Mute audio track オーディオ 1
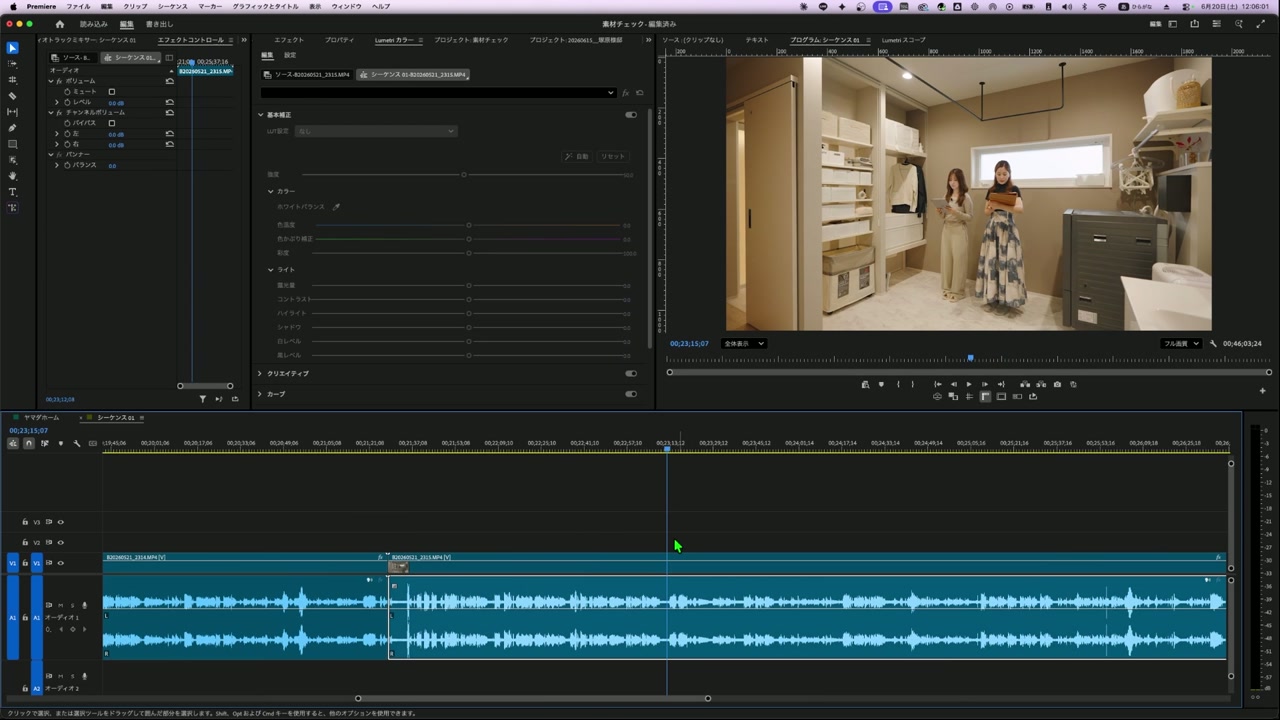The height and width of the screenshot is (720, 1280). coord(61,605)
